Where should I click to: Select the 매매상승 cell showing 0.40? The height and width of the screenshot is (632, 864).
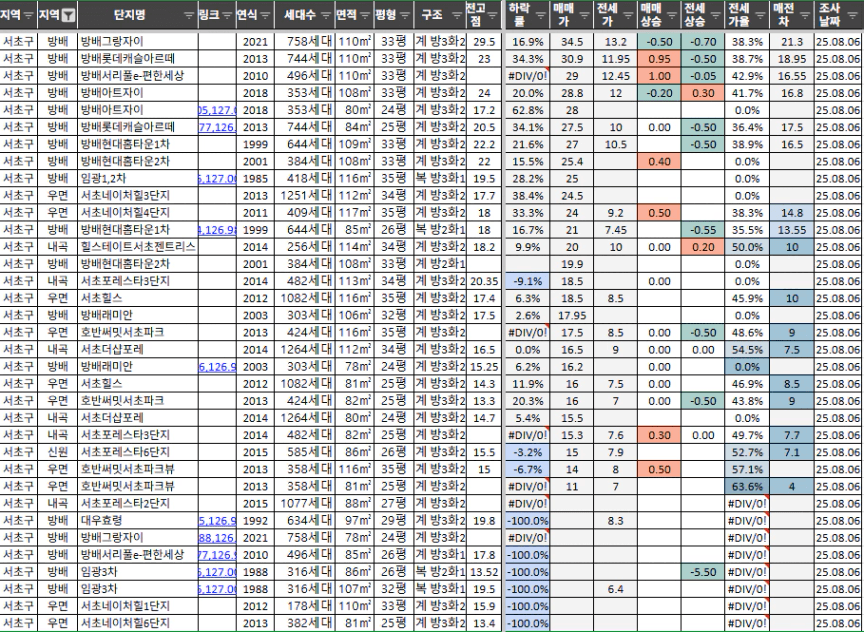click(659, 161)
